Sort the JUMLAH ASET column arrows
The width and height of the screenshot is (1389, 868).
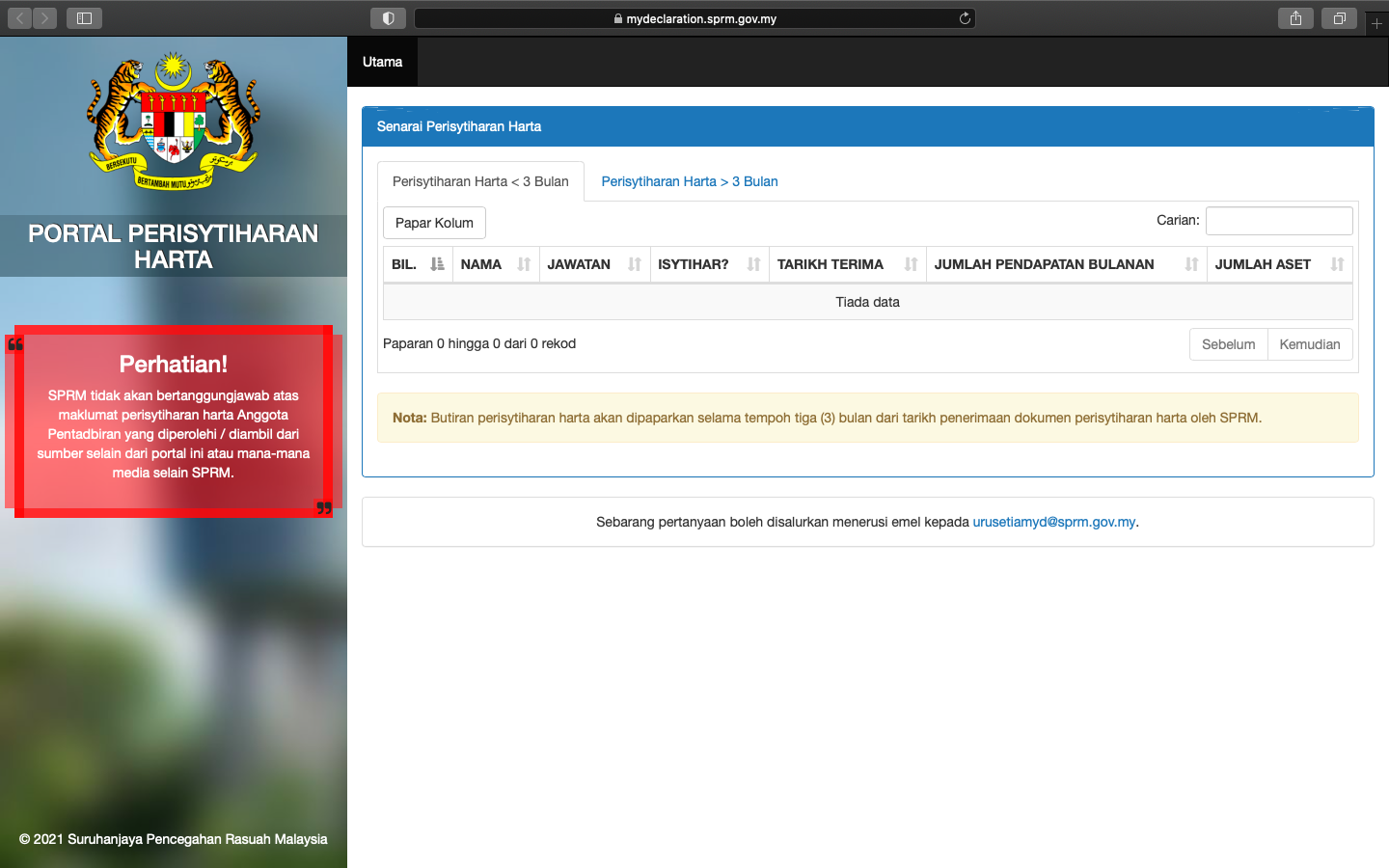(1337, 264)
